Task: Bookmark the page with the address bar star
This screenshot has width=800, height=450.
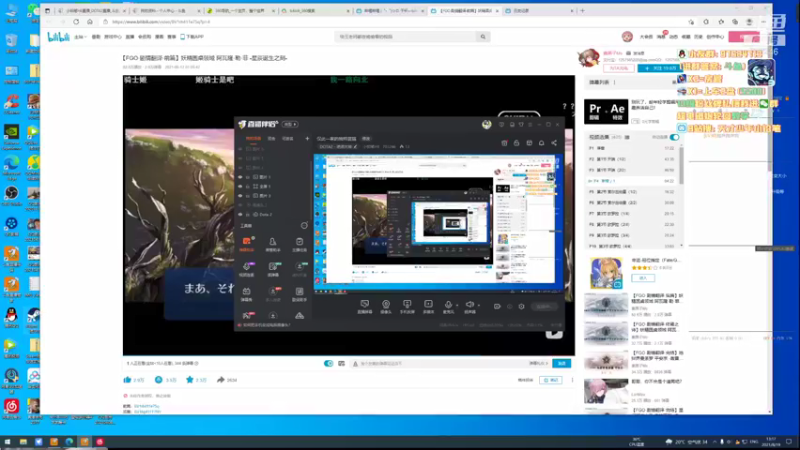Action: (691, 22)
